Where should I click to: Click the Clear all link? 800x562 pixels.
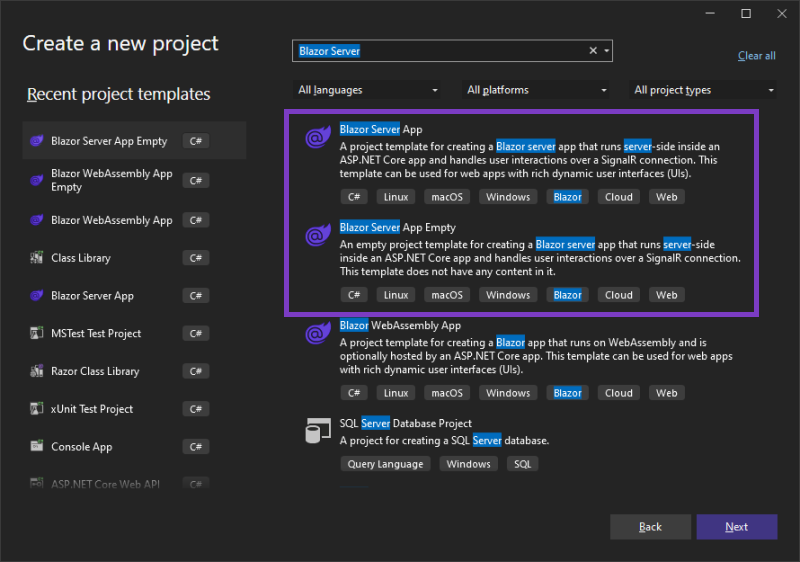click(x=757, y=56)
